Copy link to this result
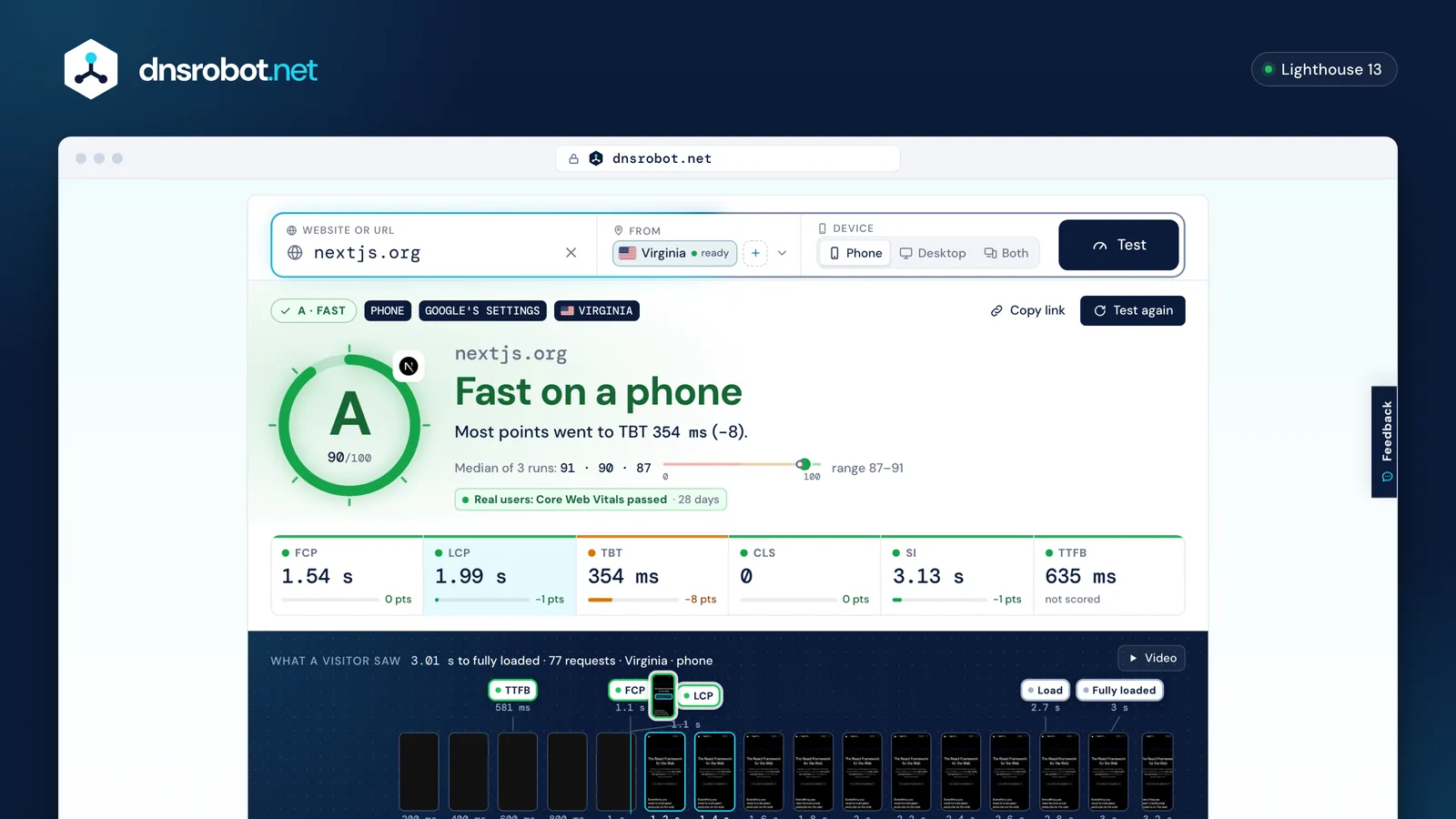 [1027, 310]
